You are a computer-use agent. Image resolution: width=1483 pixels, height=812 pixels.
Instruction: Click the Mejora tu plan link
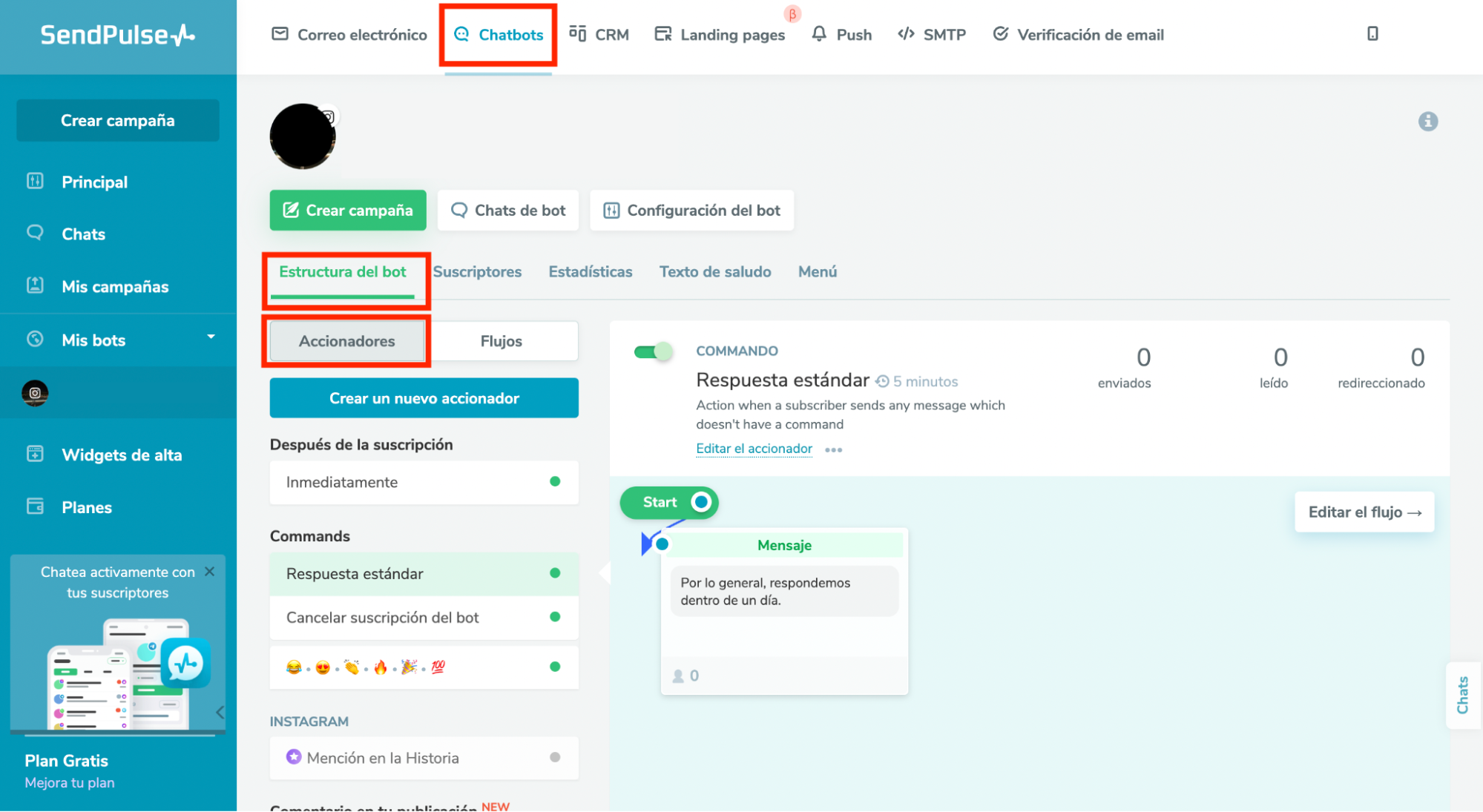click(70, 782)
